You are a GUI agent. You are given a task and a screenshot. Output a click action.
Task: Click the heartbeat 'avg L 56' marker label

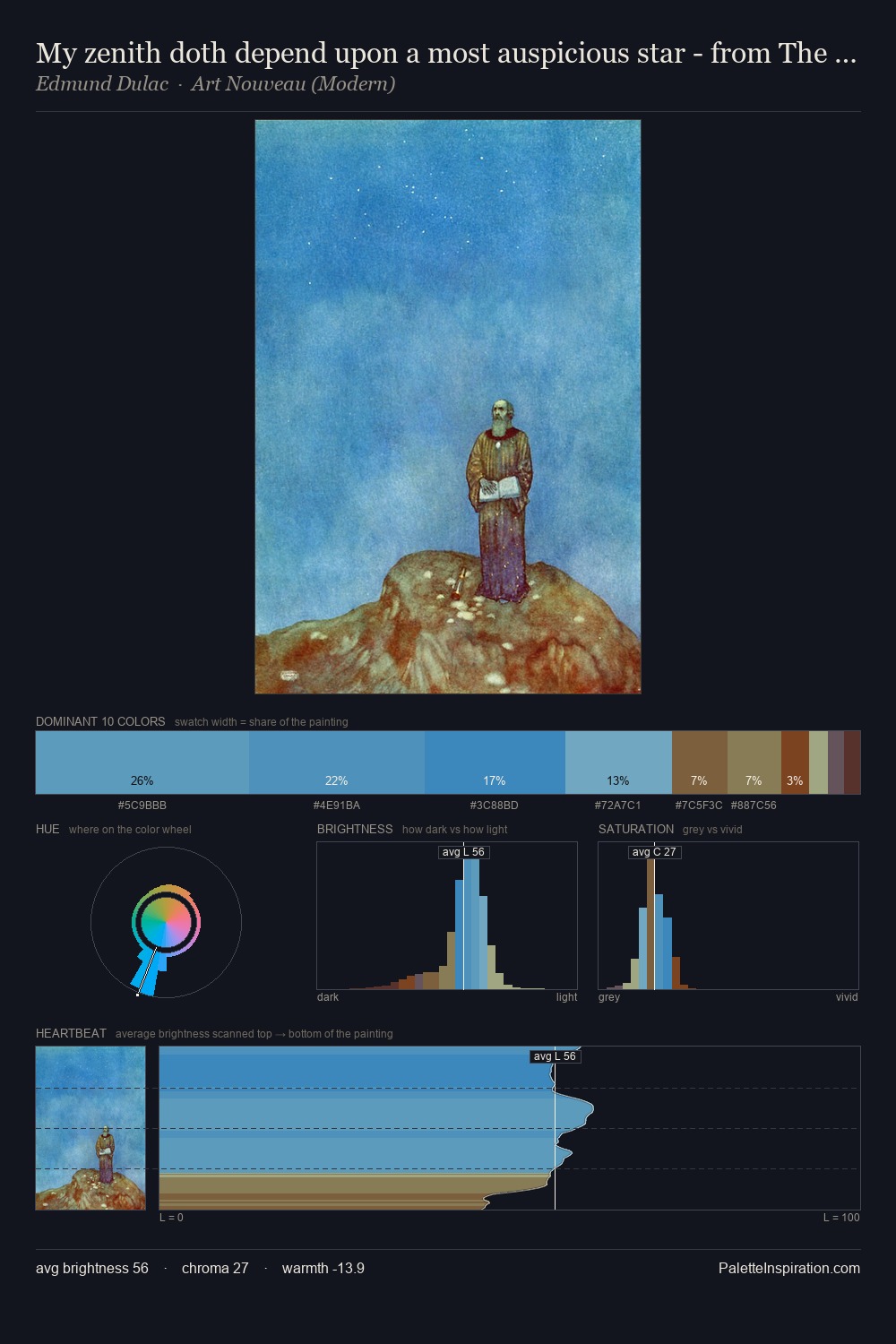(556, 1056)
